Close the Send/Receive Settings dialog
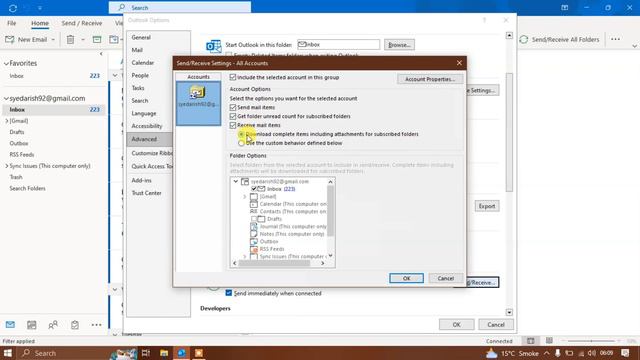Screen dimensions: 640x360 [x=459, y=63]
